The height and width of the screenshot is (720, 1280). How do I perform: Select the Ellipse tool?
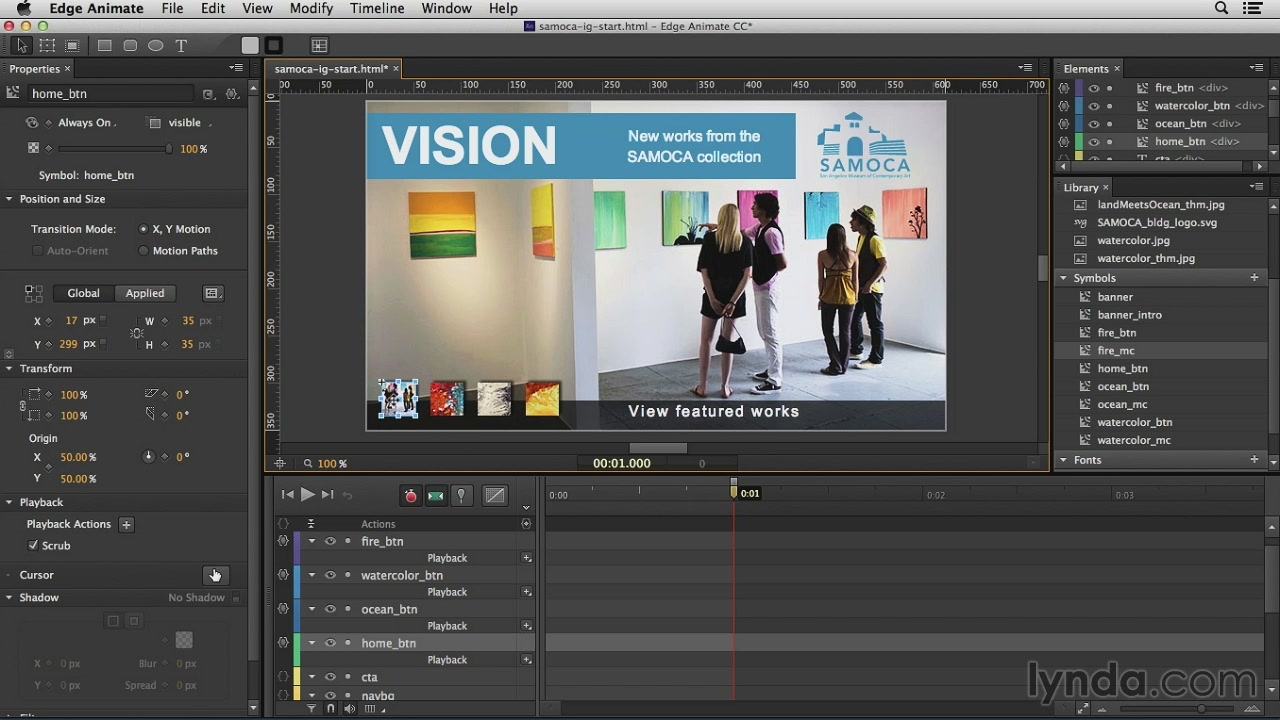(155, 45)
